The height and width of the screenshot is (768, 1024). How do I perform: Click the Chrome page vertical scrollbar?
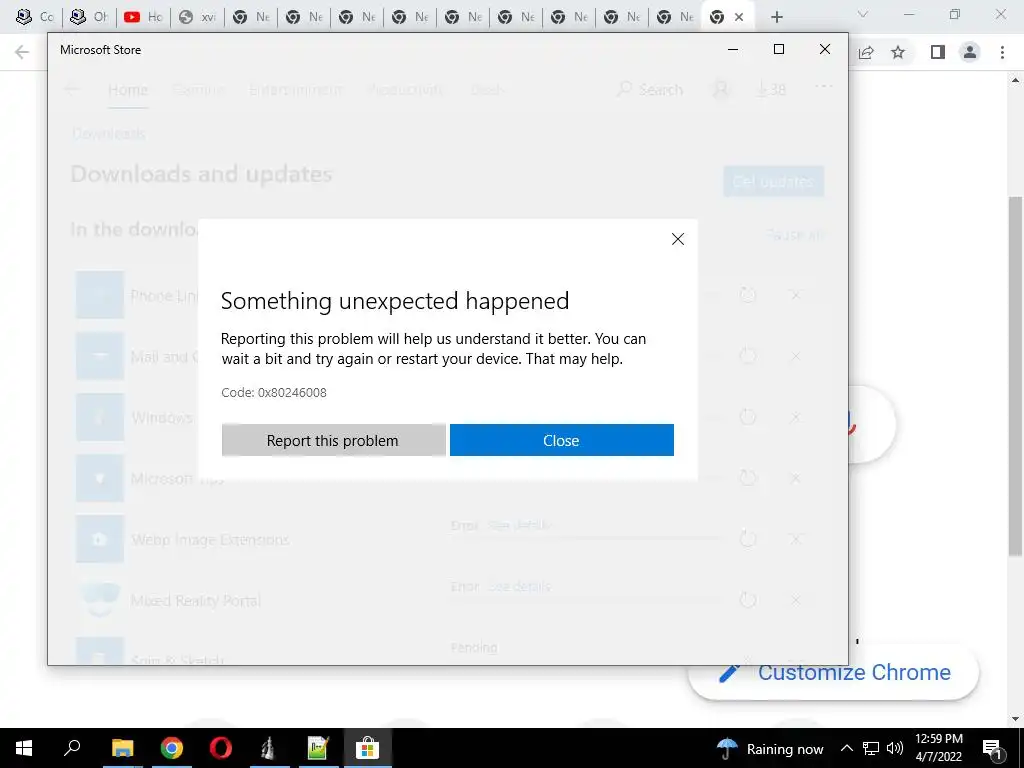[1016, 376]
